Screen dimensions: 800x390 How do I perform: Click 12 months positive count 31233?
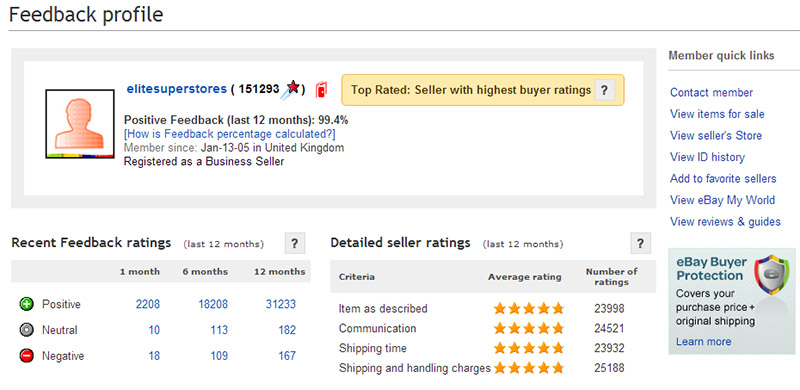(281, 304)
